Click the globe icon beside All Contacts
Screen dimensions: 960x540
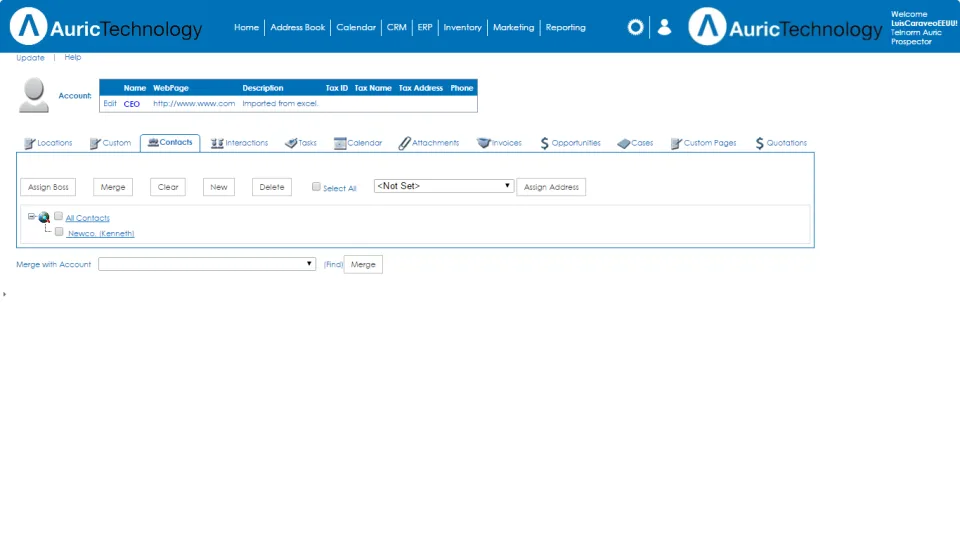[x=44, y=217]
